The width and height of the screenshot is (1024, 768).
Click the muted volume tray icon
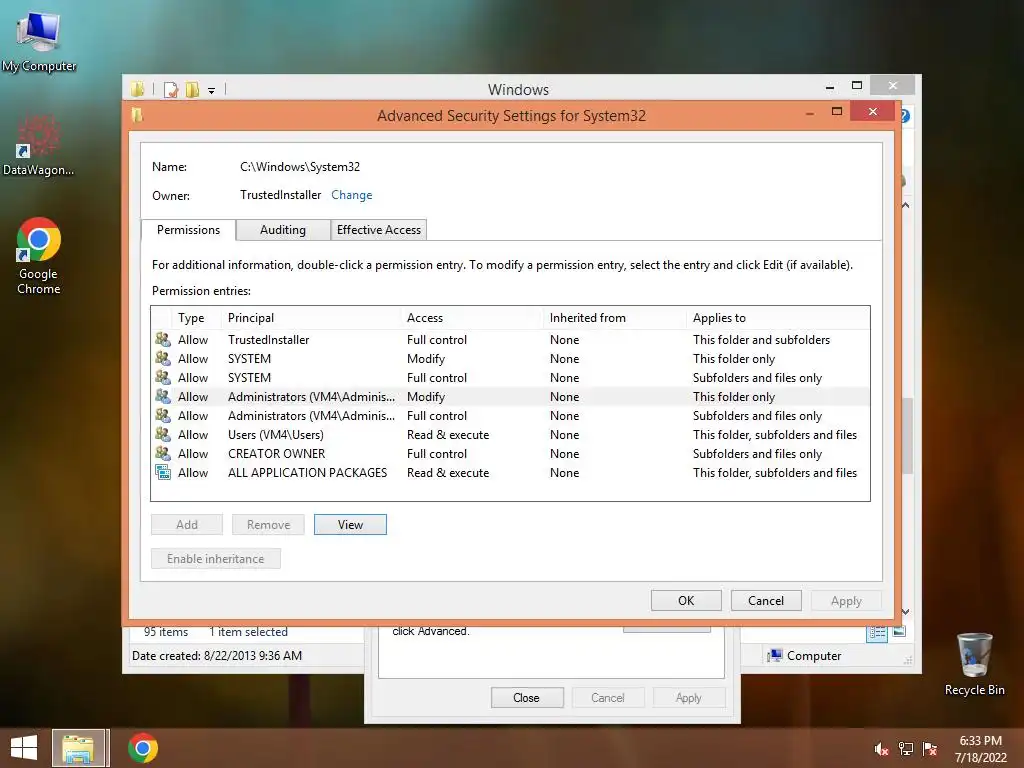point(881,749)
